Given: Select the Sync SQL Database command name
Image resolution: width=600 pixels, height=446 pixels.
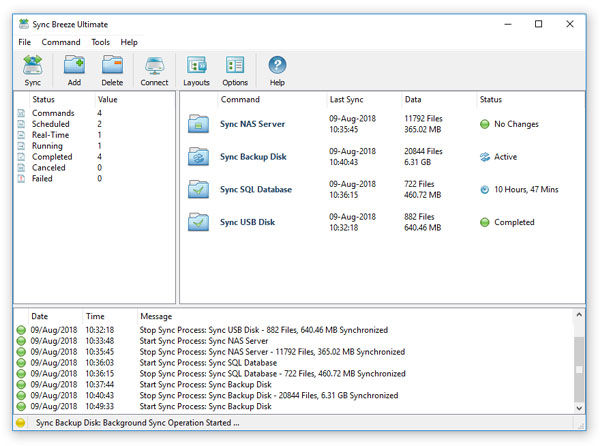Looking at the screenshot, I should coord(256,189).
